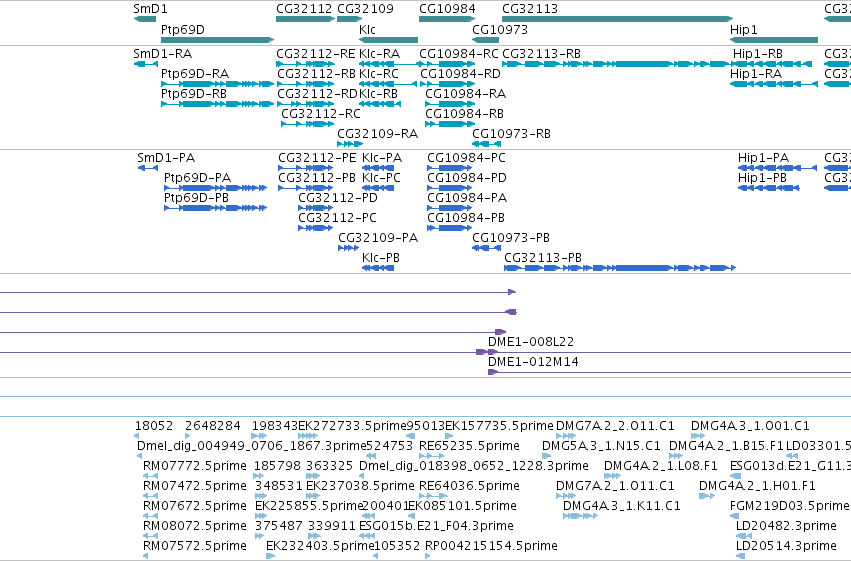The image size is (851, 561).
Task: Click protein CG10973-PB
Action: tap(511, 238)
